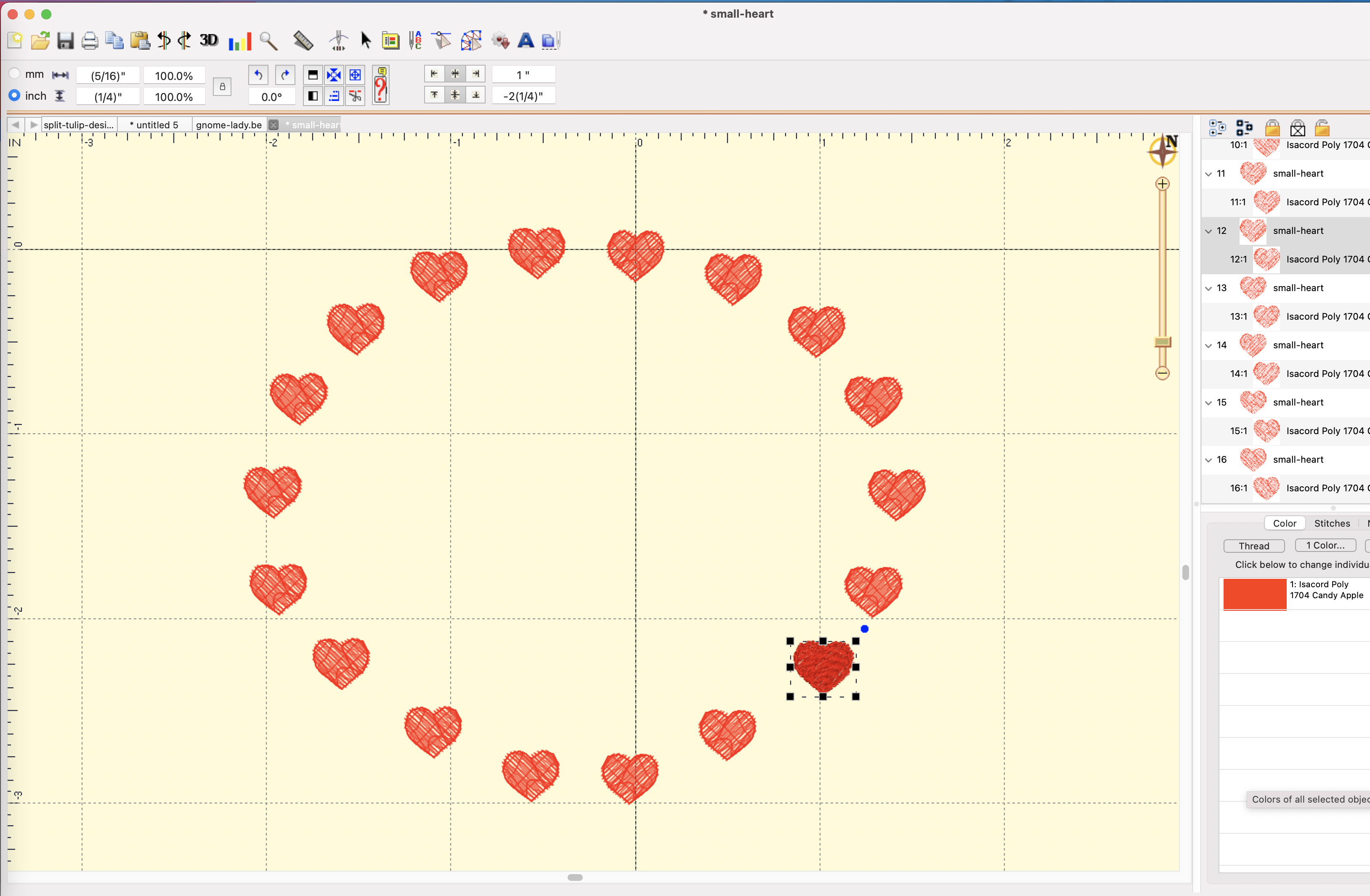
Task: Go to previous tab with left arrow
Action: click(x=16, y=125)
